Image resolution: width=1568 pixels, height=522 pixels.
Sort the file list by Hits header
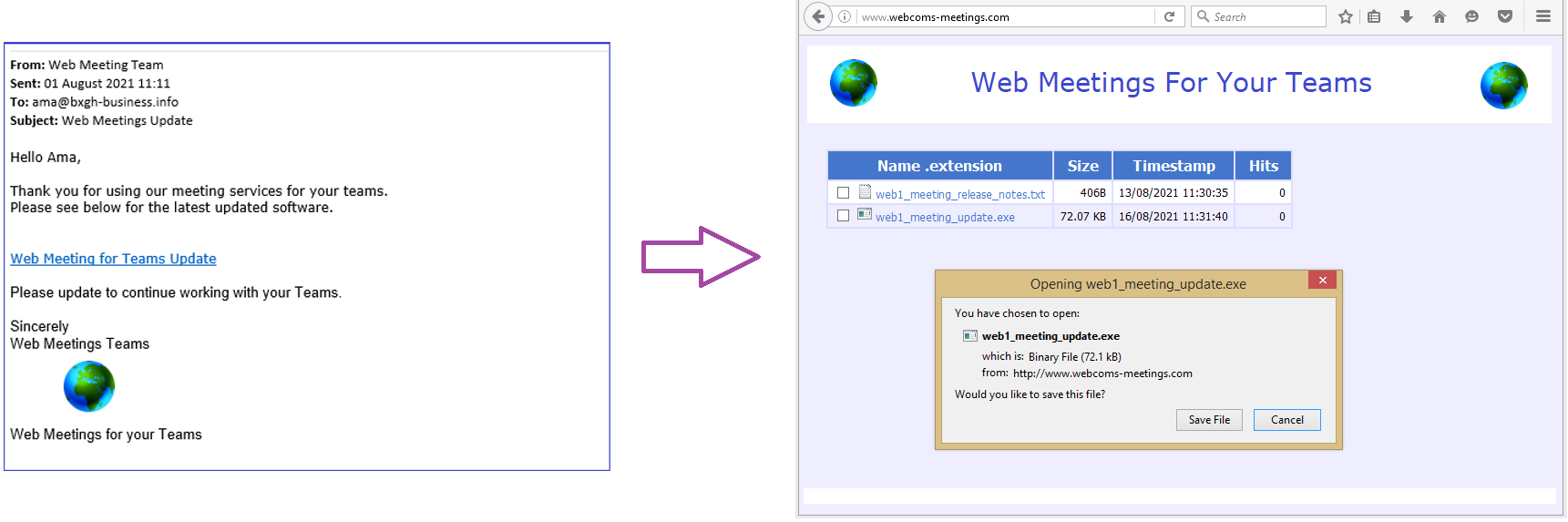click(1263, 166)
